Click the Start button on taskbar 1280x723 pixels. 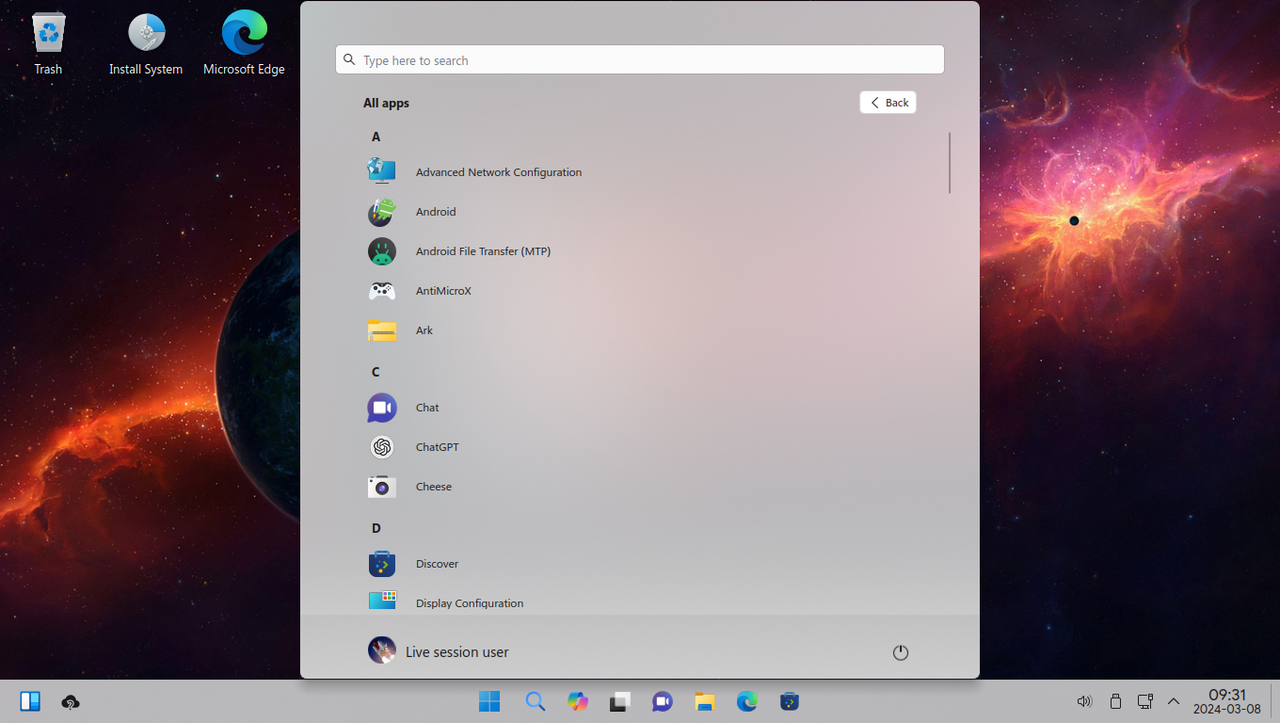(x=489, y=701)
